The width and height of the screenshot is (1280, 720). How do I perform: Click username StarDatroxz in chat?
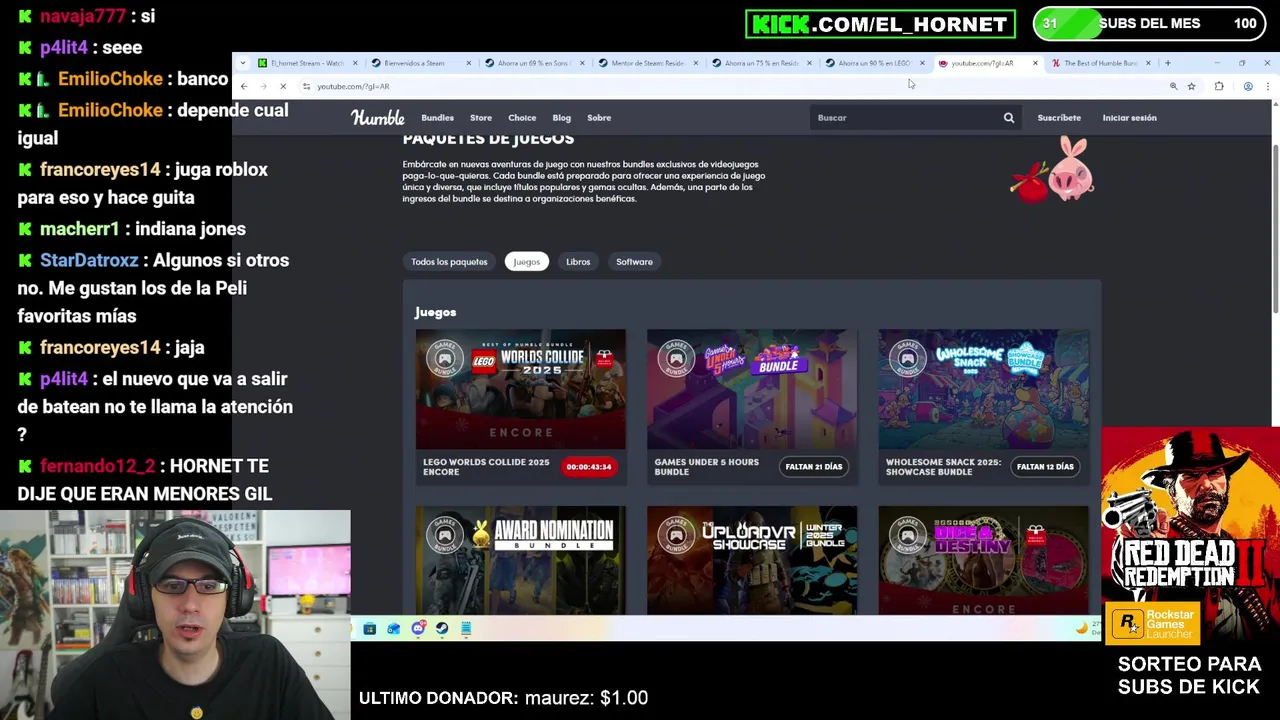89,260
